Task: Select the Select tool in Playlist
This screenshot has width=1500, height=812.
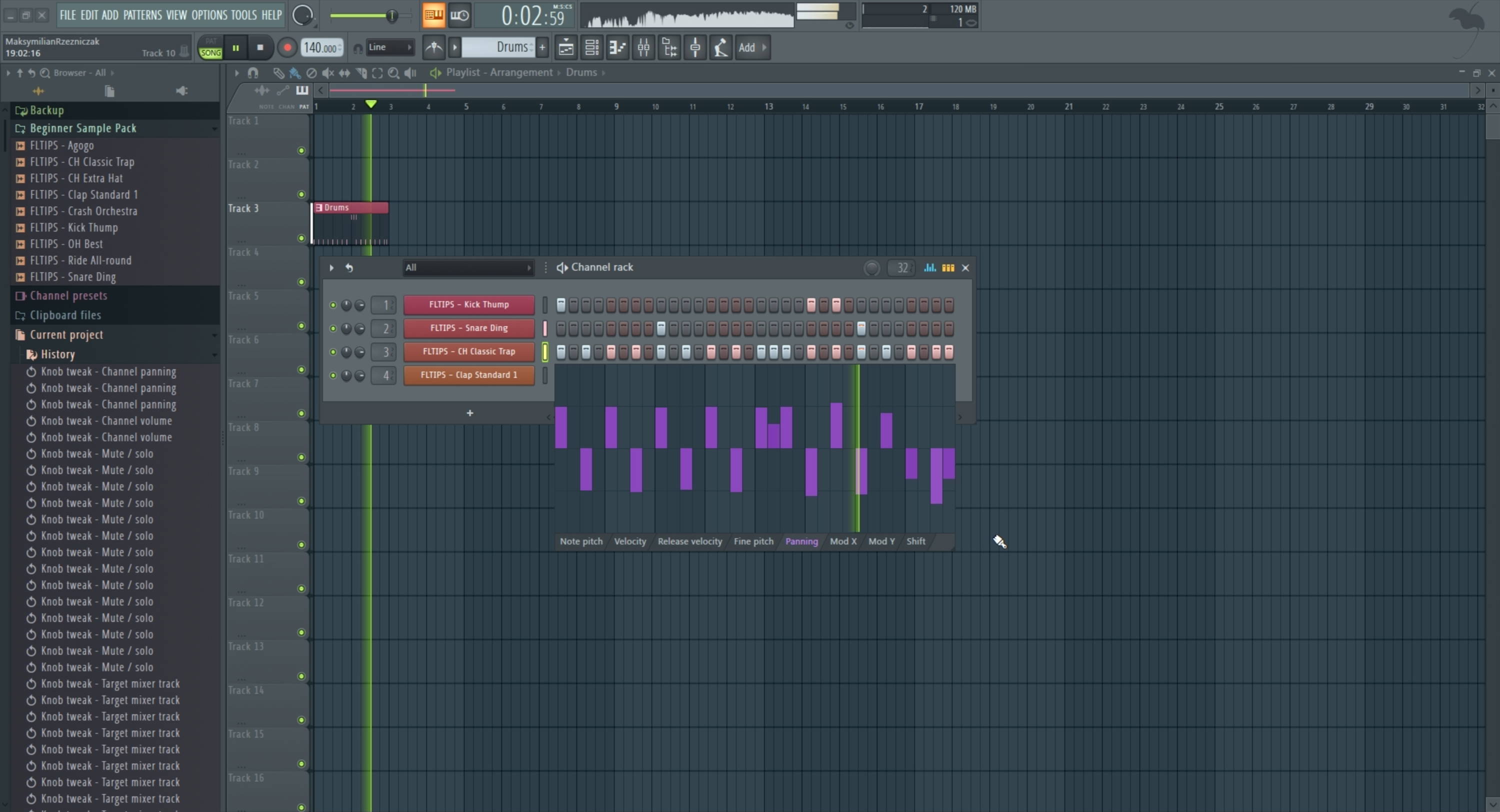Action: 377,73
